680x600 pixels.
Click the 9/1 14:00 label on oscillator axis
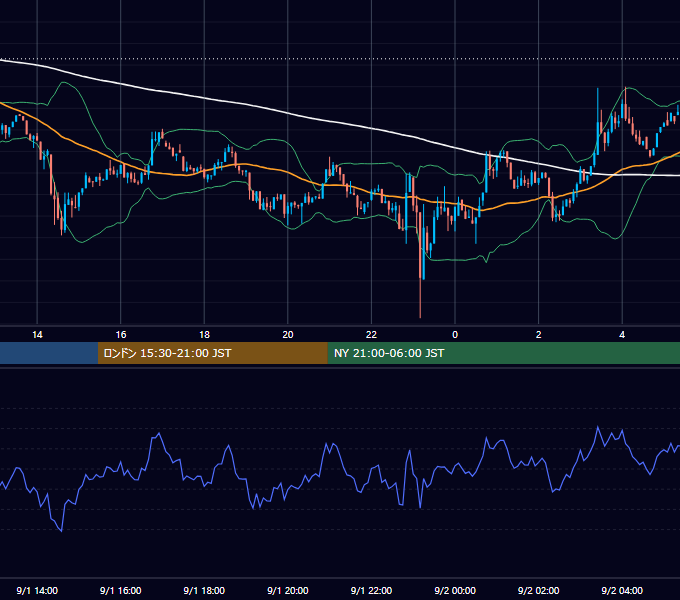point(37,590)
